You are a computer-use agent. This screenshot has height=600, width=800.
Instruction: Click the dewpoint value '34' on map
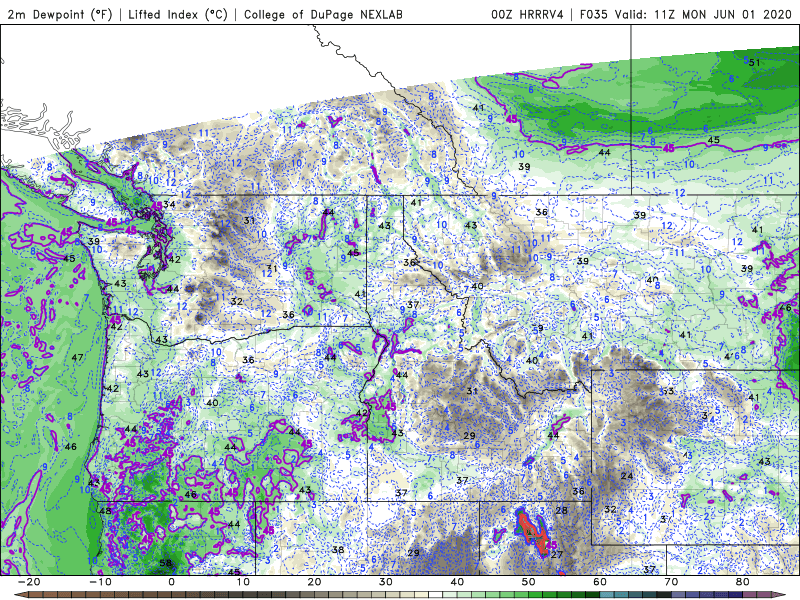[x=169, y=205]
